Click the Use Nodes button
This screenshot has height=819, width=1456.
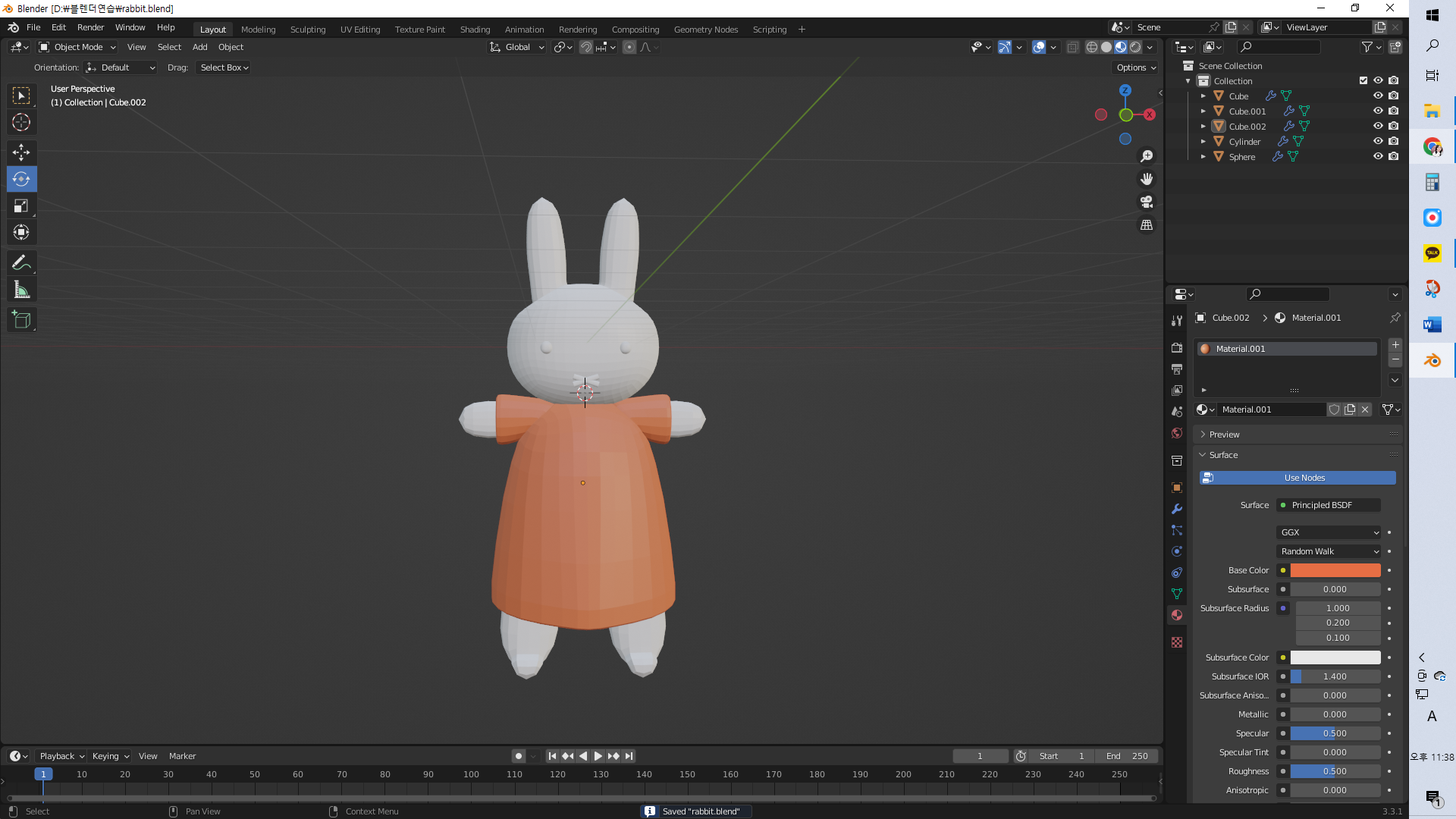[1298, 478]
